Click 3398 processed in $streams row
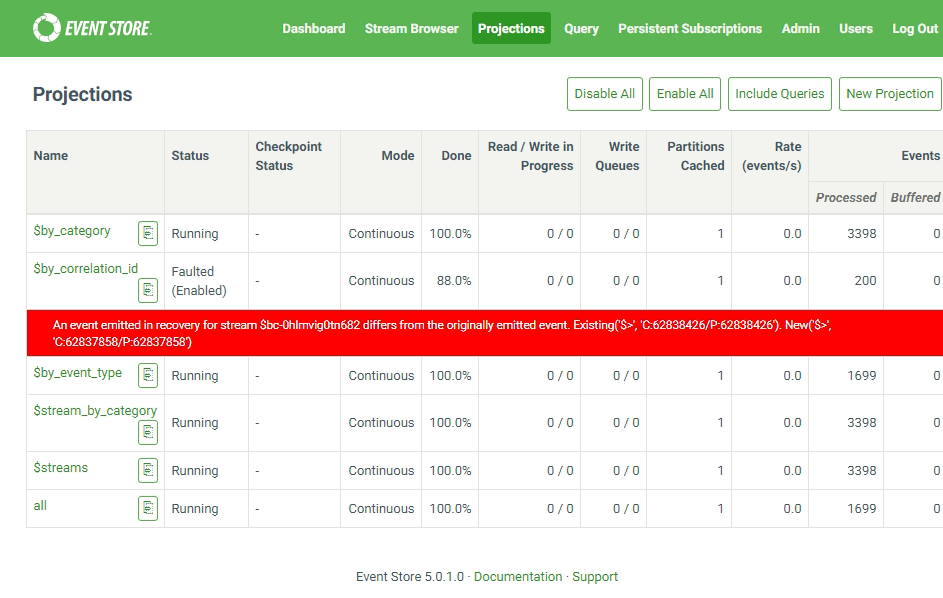The height and width of the screenshot is (598, 943). point(862,470)
